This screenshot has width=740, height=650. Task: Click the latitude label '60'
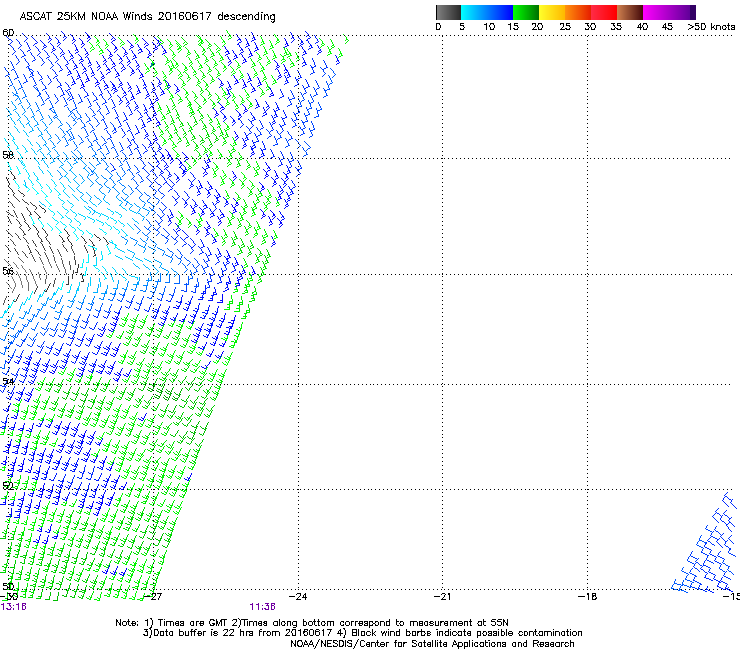click(x=8, y=33)
